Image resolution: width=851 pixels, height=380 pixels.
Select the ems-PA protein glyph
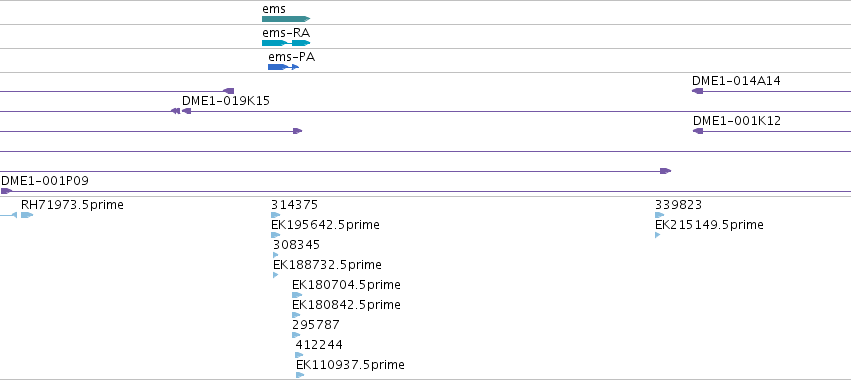coord(283,67)
